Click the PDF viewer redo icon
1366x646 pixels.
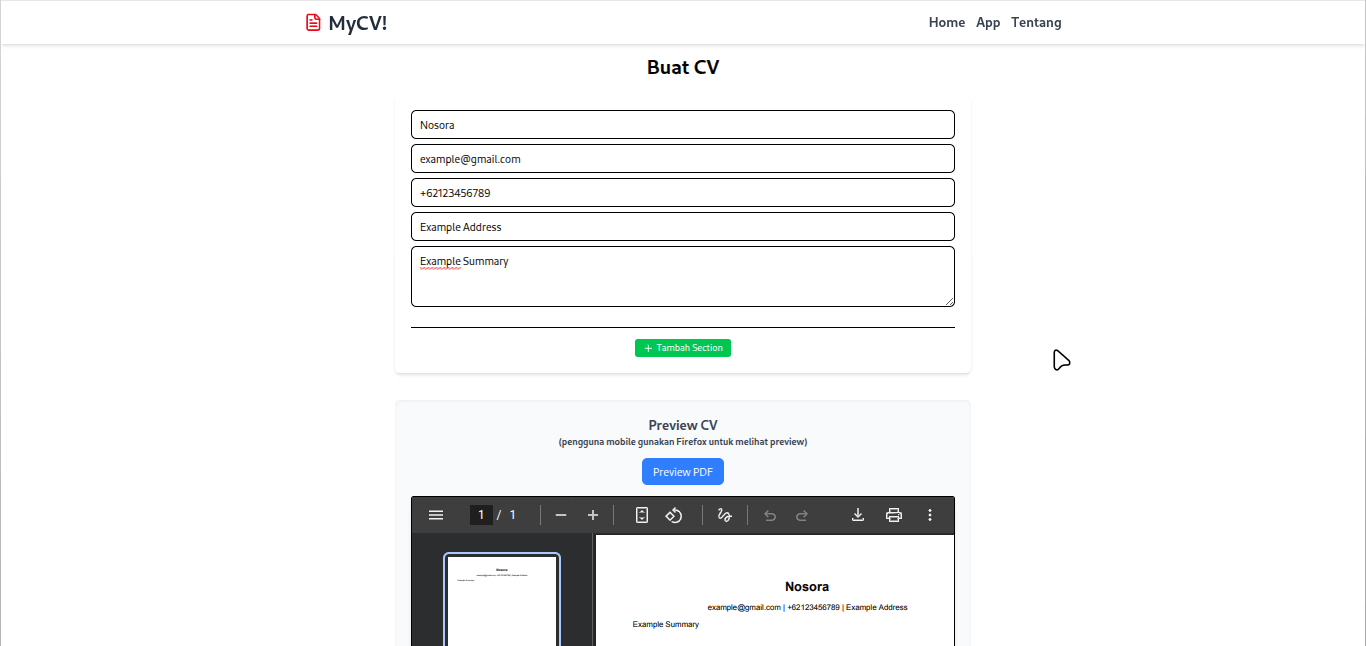point(802,515)
